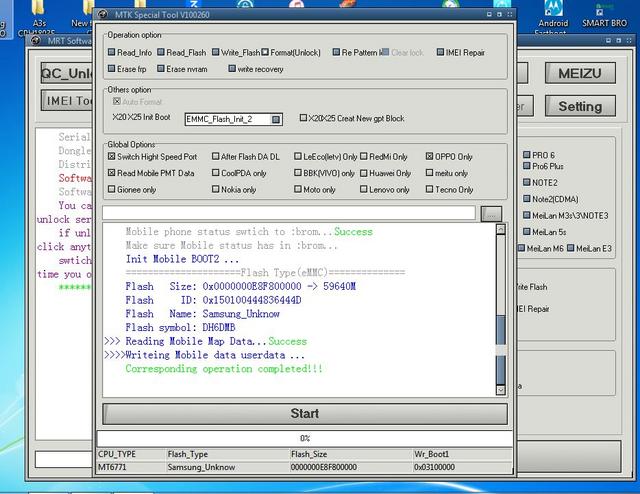Open the EMMC_Flash_Init_2 dropdown

click(x=276, y=119)
